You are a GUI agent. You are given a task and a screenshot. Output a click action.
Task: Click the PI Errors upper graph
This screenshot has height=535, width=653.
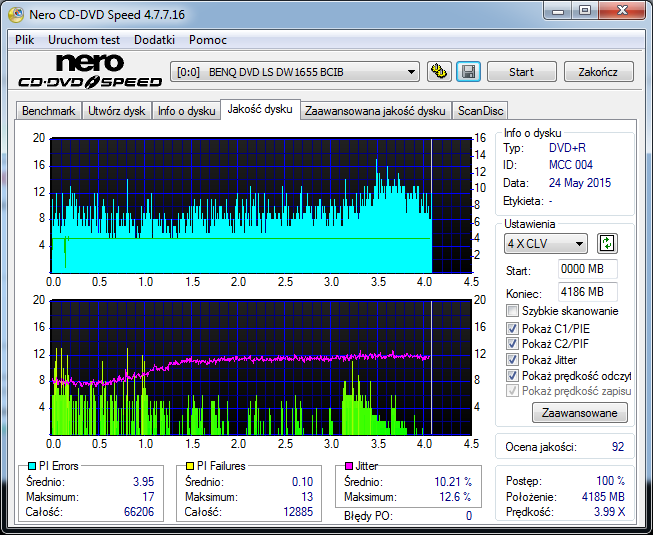click(261, 206)
